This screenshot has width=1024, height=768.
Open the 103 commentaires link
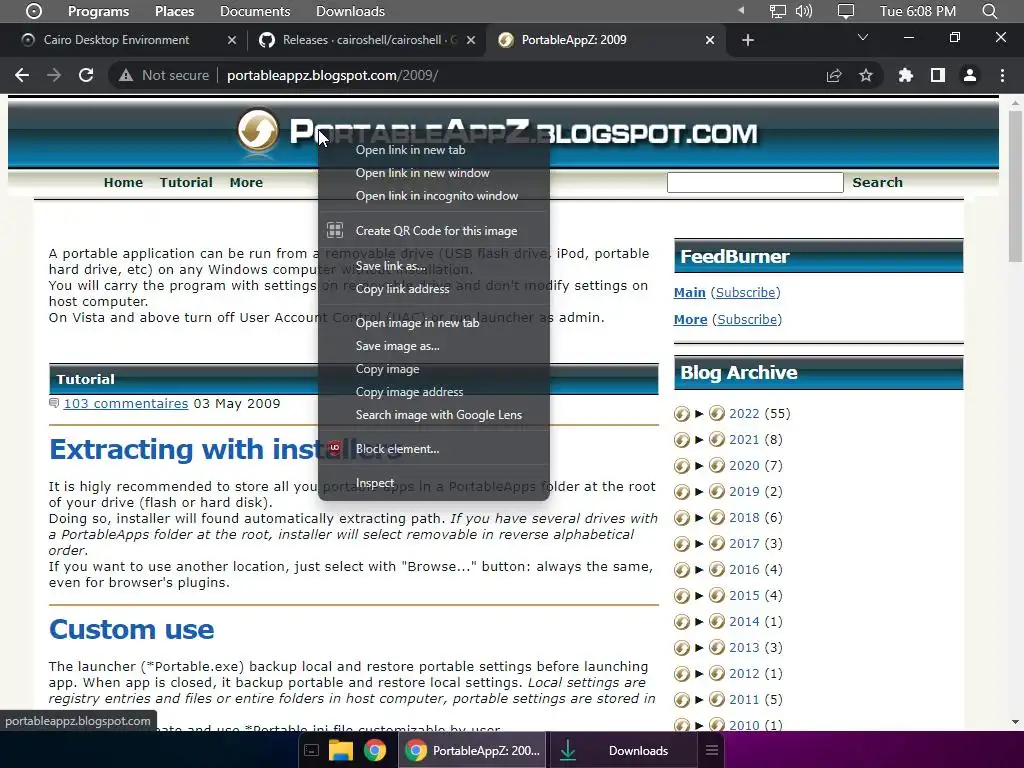pos(125,404)
